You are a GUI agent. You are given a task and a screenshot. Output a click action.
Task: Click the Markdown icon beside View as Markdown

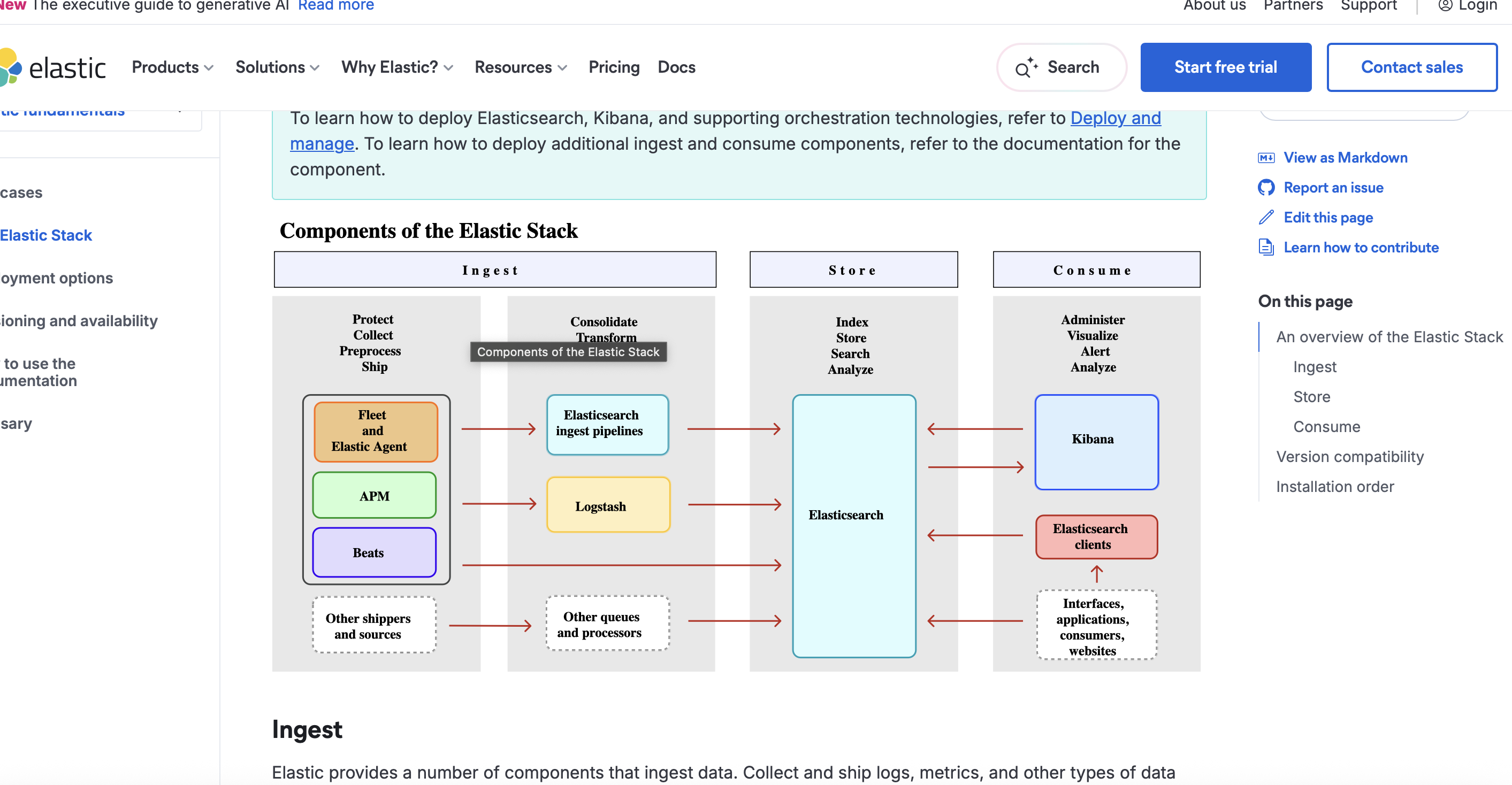point(1266,158)
